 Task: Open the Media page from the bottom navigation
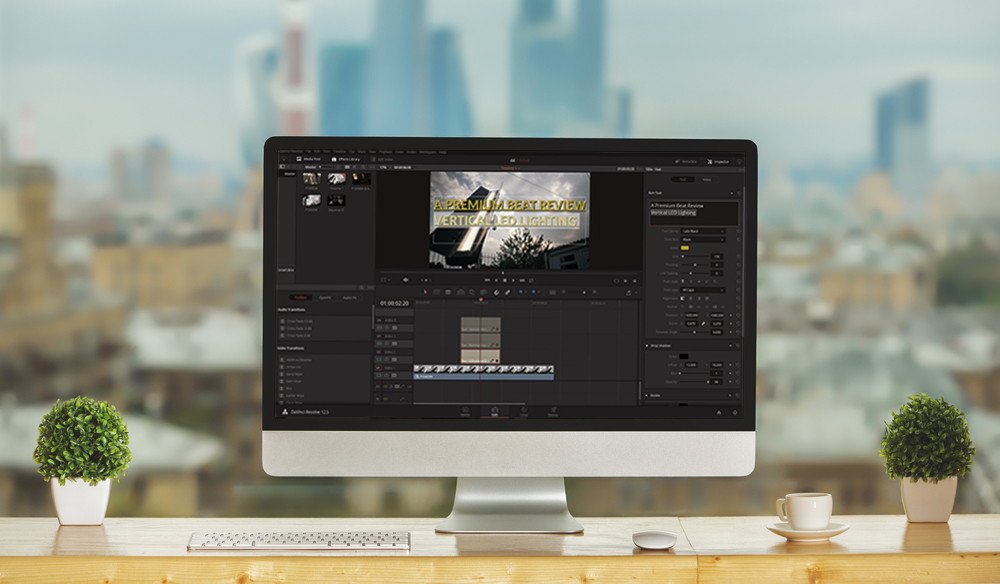(465, 412)
